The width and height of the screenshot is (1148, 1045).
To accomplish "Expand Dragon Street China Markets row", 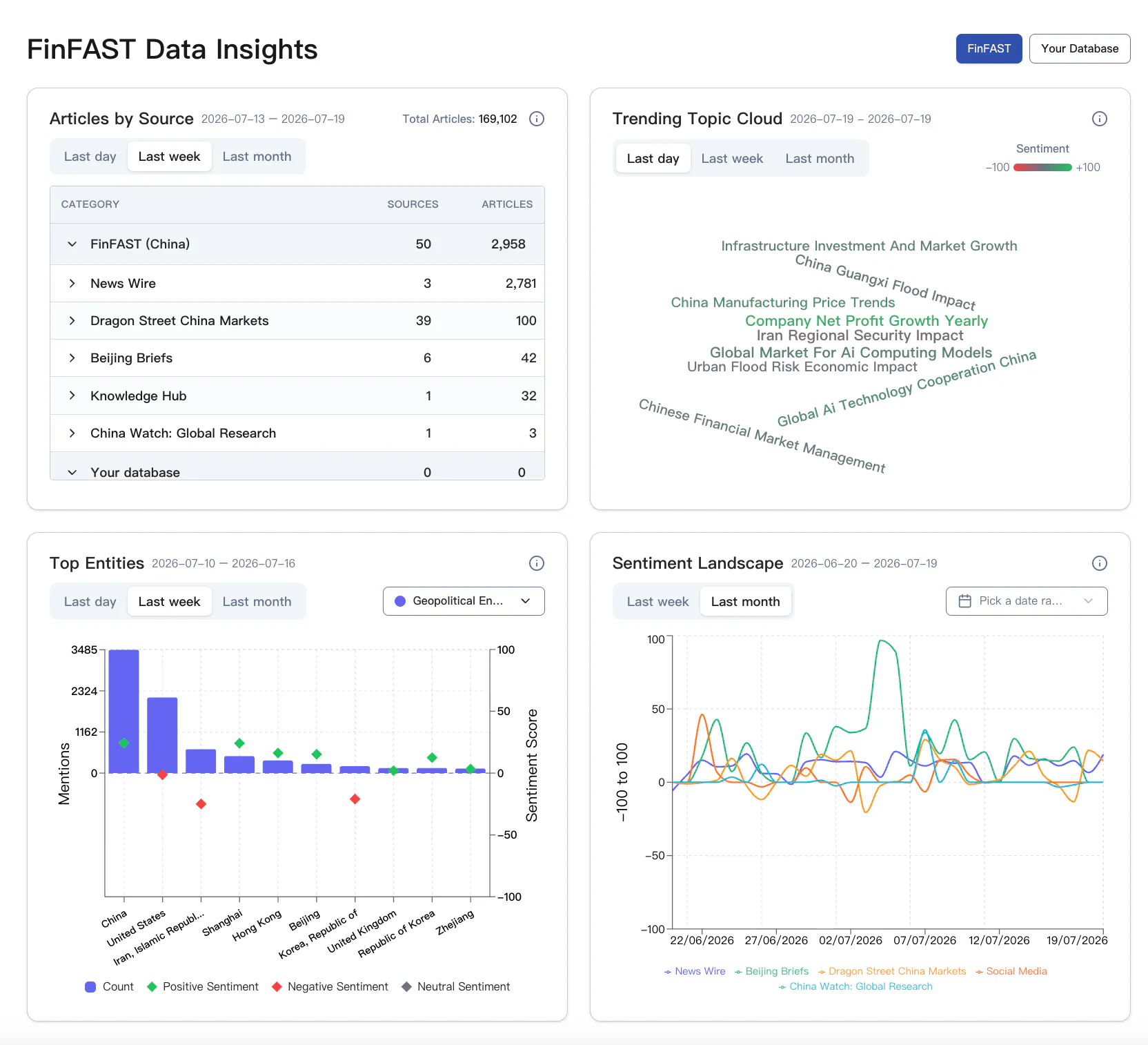I will (72, 321).
